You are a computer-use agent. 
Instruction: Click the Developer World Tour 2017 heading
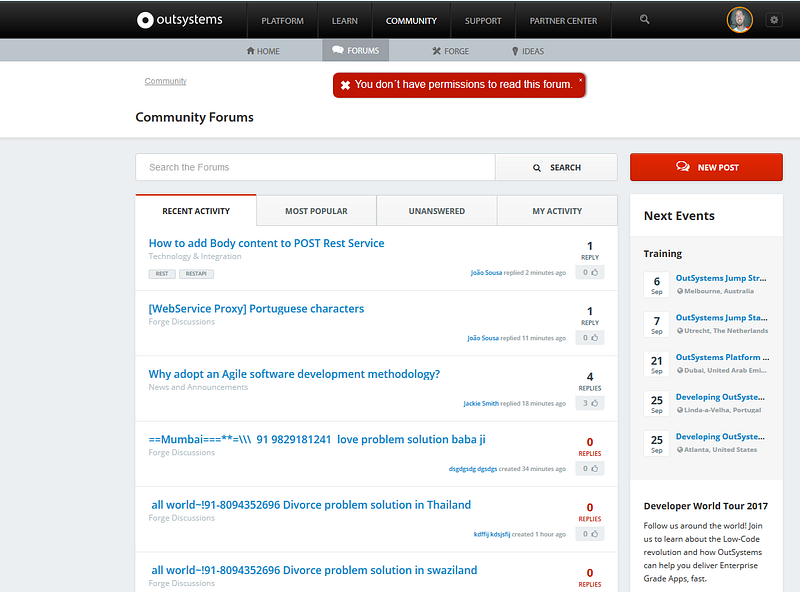706,506
